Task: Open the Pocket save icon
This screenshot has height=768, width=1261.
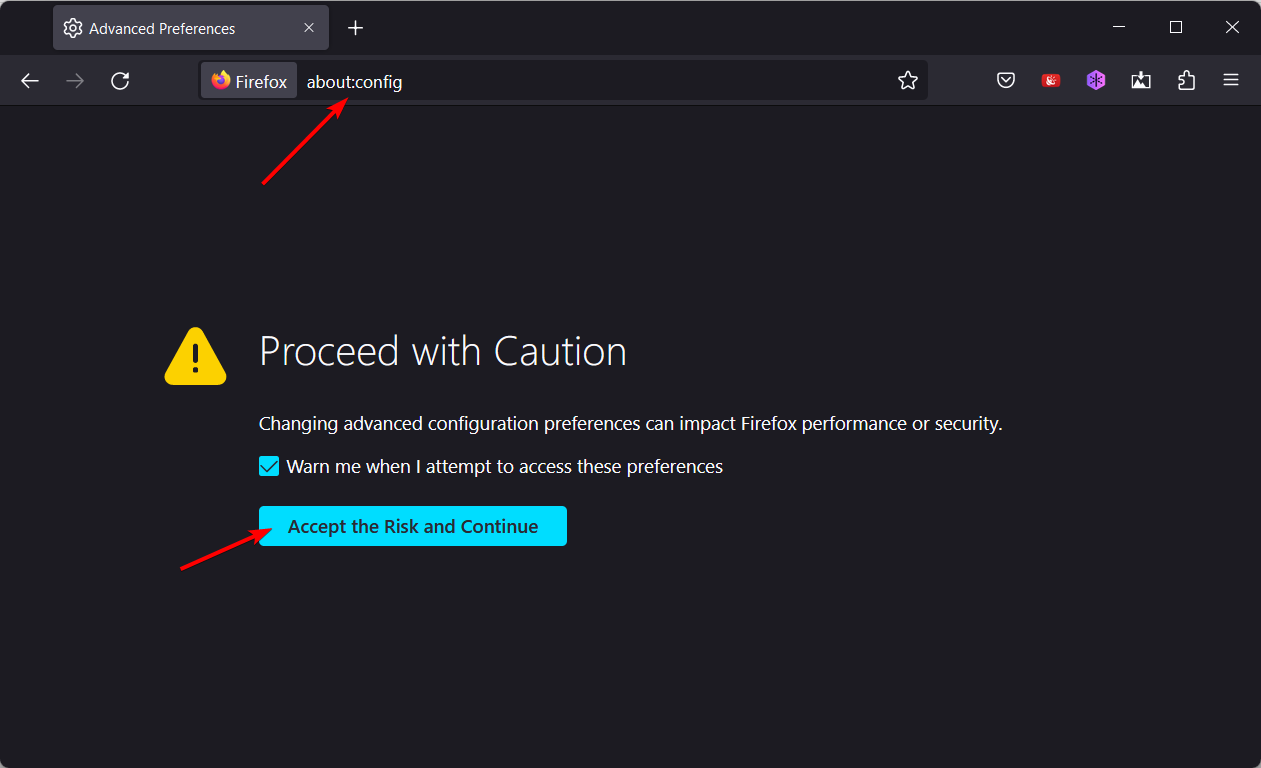Action: [1006, 81]
